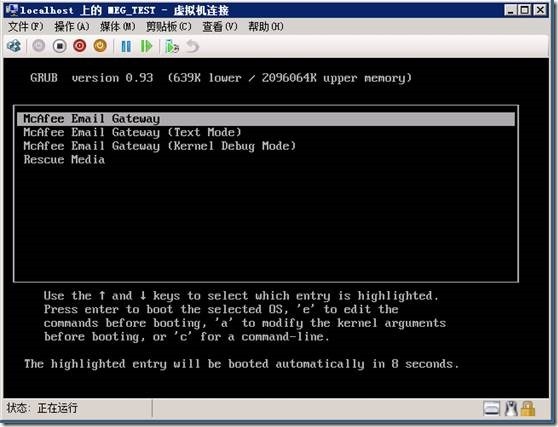Click the mouse status bar icon
The height and width of the screenshot is (427, 558).
[x=511, y=408]
